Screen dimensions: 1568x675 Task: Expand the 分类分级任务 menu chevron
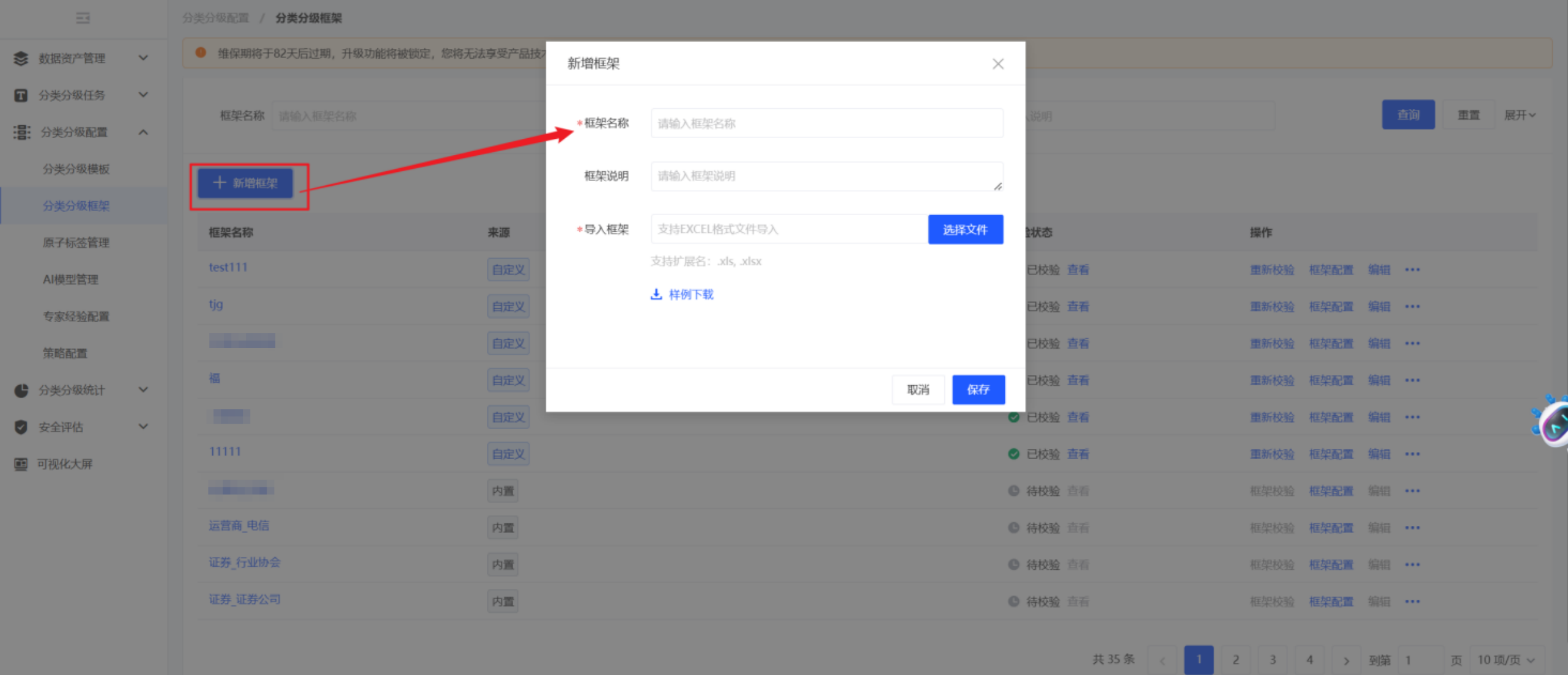(143, 95)
